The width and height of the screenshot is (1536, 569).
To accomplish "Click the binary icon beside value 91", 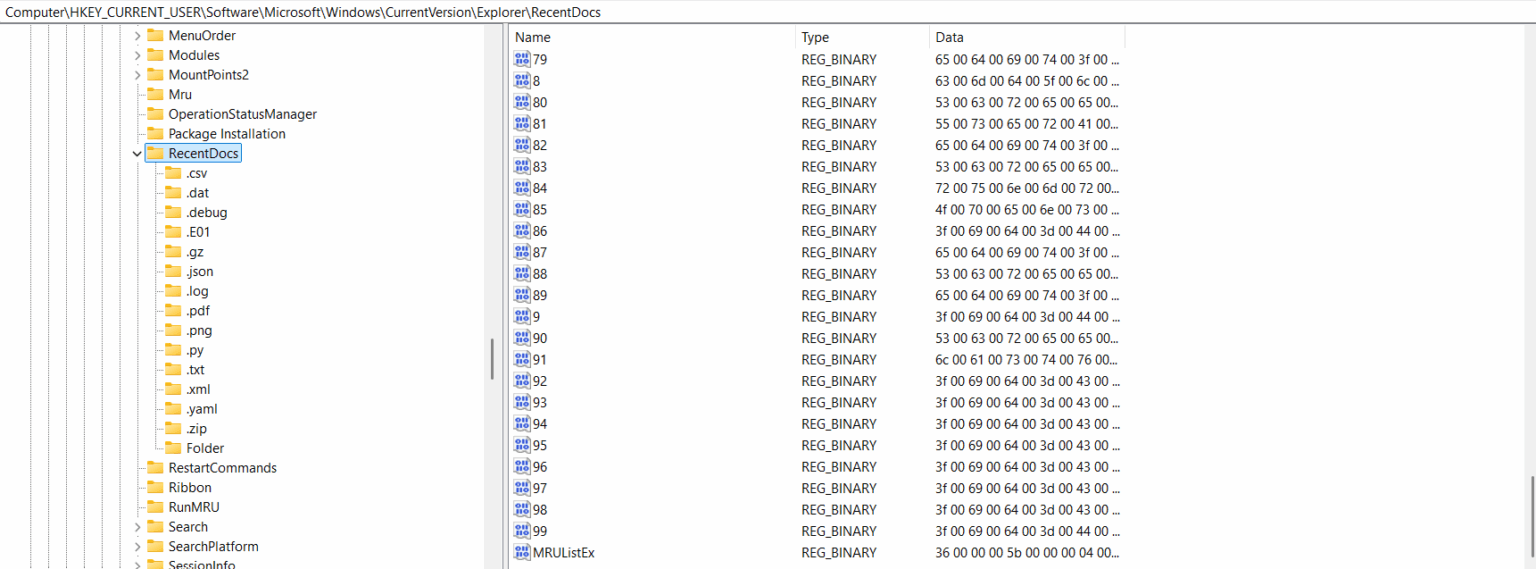I will tap(522, 359).
